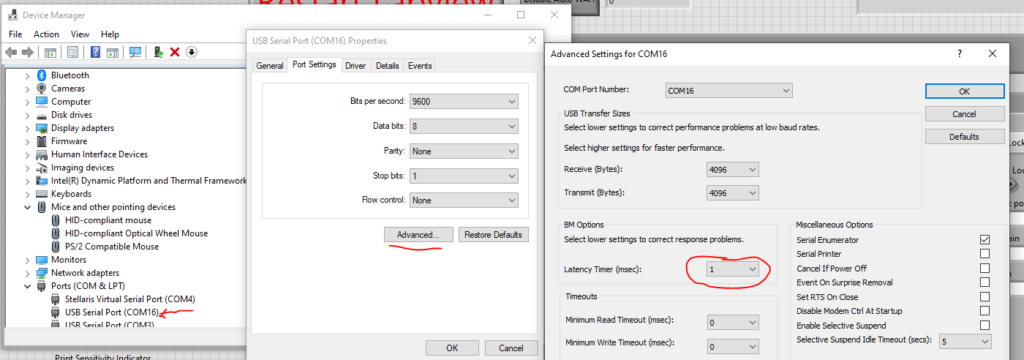Enable the Enable Selective Suspend checkbox

[x=985, y=325]
